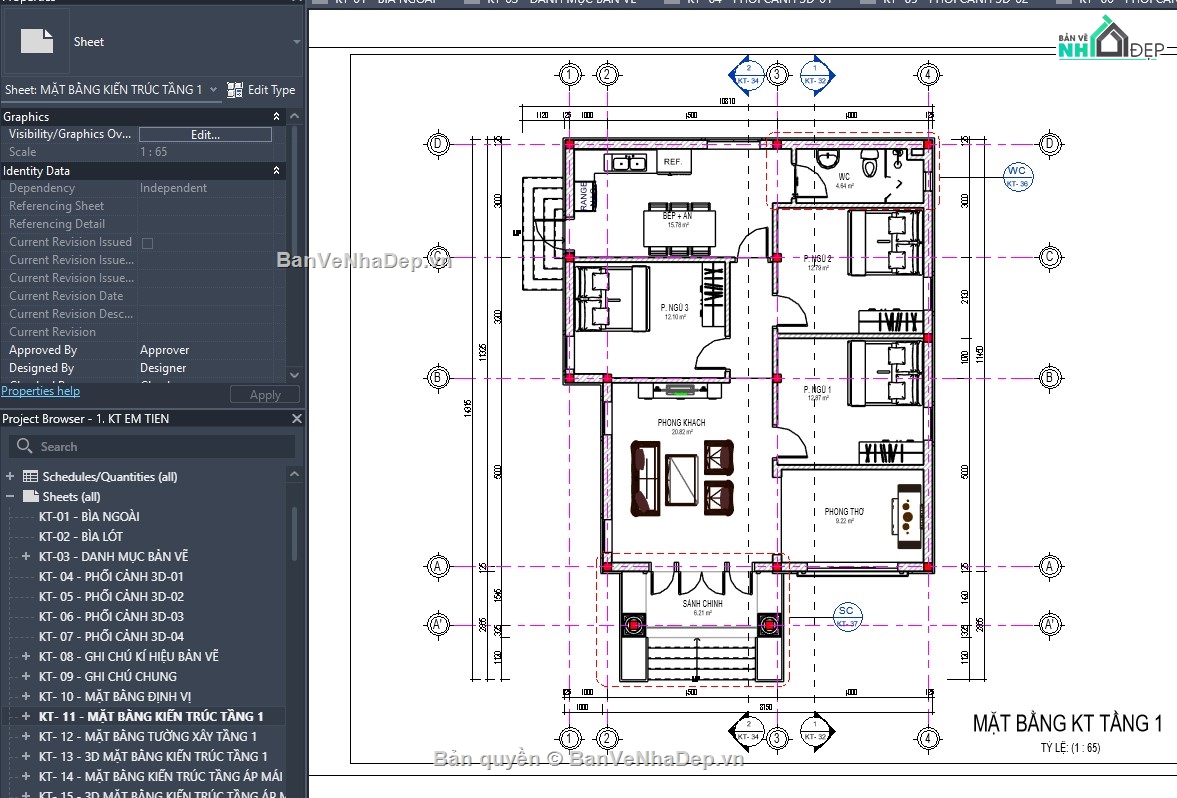Collapse the Identity Data property group
This screenshot has height=798, width=1177.
click(276, 170)
